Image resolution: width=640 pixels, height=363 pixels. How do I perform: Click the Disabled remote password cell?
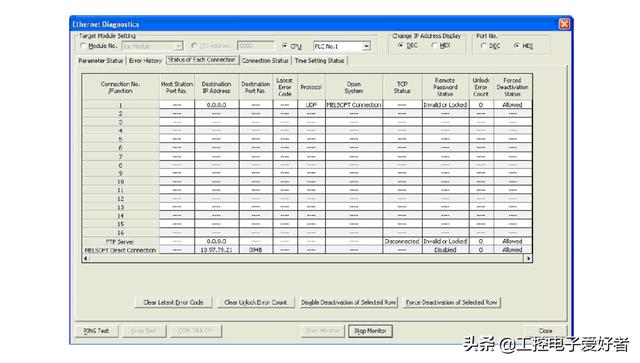(x=445, y=250)
